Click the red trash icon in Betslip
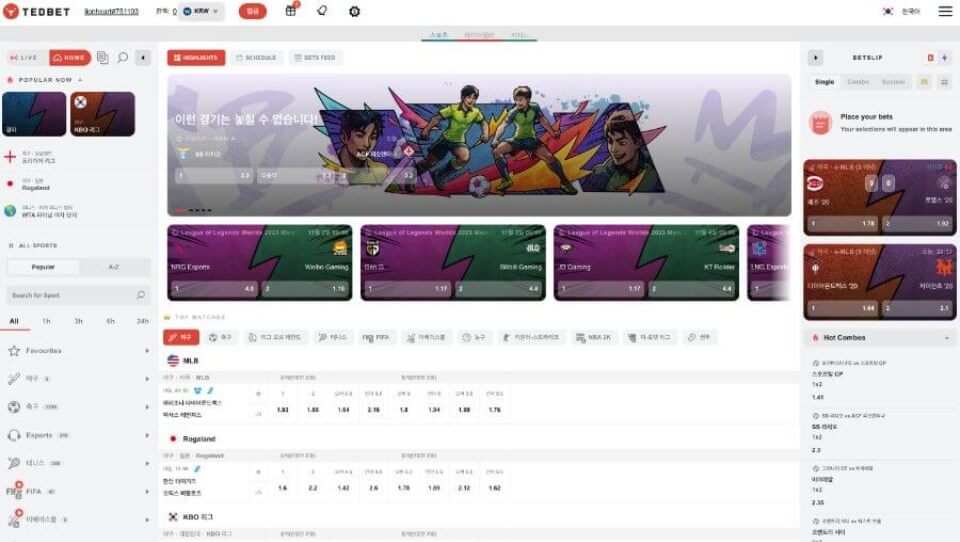960x542 pixels. [930, 58]
